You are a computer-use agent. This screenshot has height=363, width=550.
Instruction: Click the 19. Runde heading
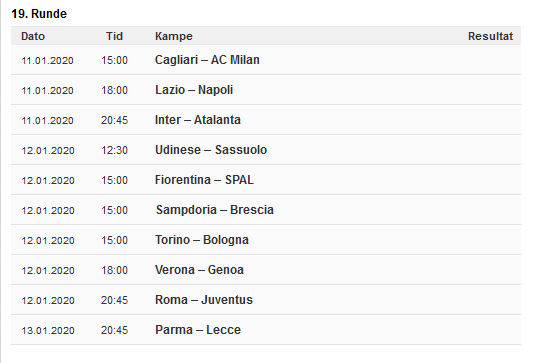[x=39, y=14]
